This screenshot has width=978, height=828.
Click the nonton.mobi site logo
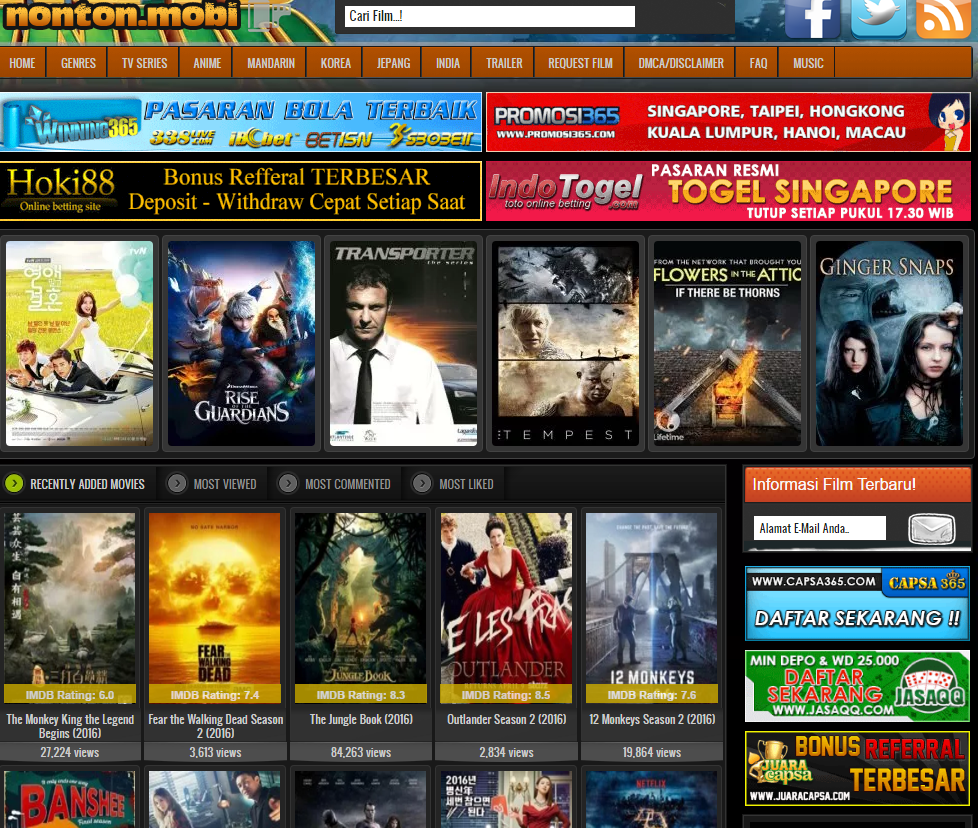point(122,16)
